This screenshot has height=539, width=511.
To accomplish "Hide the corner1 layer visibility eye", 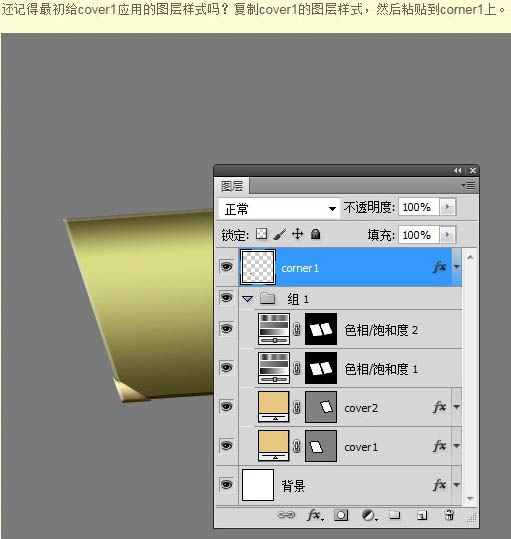I will [226, 266].
